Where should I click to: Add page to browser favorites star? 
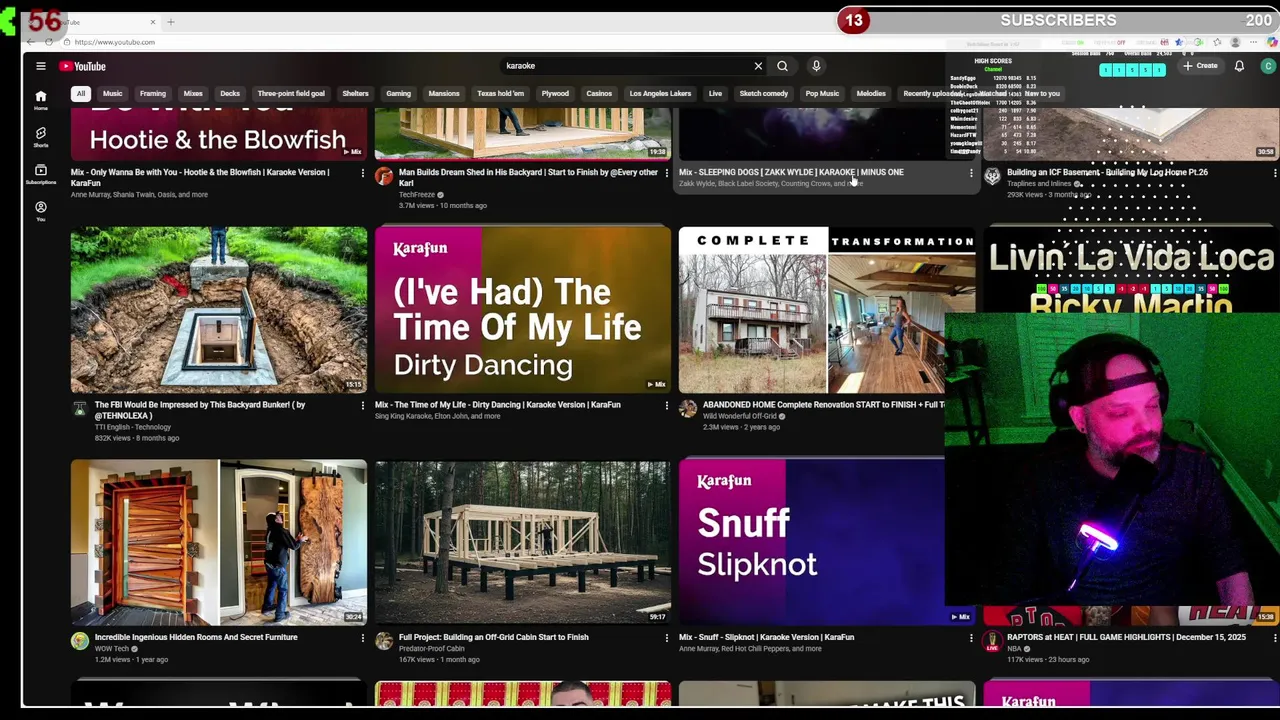[1179, 42]
